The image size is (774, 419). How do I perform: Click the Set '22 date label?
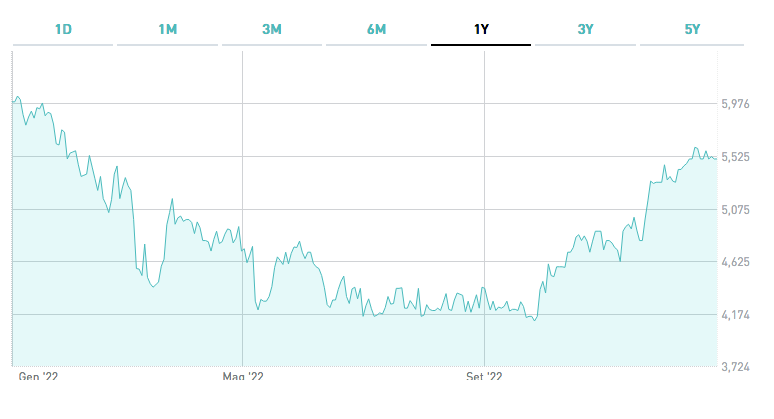pyautogui.click(x=484, y=378)
